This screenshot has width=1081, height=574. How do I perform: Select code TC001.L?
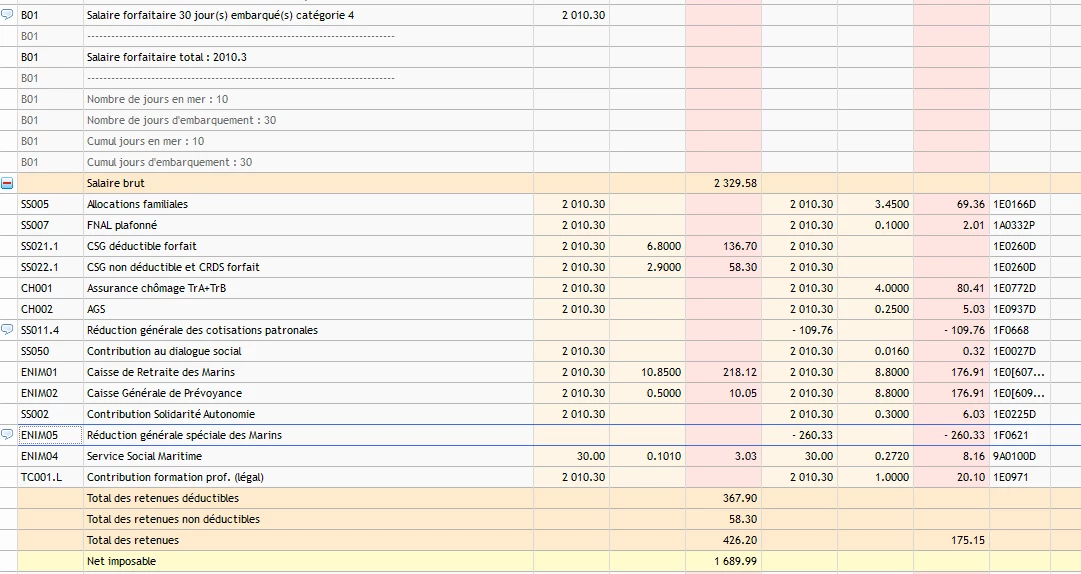(41, 478)
